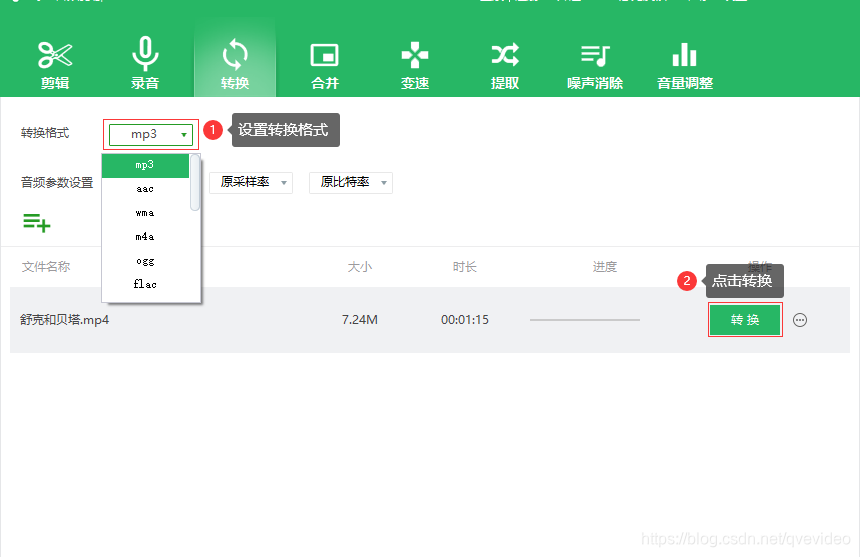Viewport: 860px width, 557px height.
Task: Open more options for 舒壳和贝塔.mp4
Action: (x=800, y=320)
